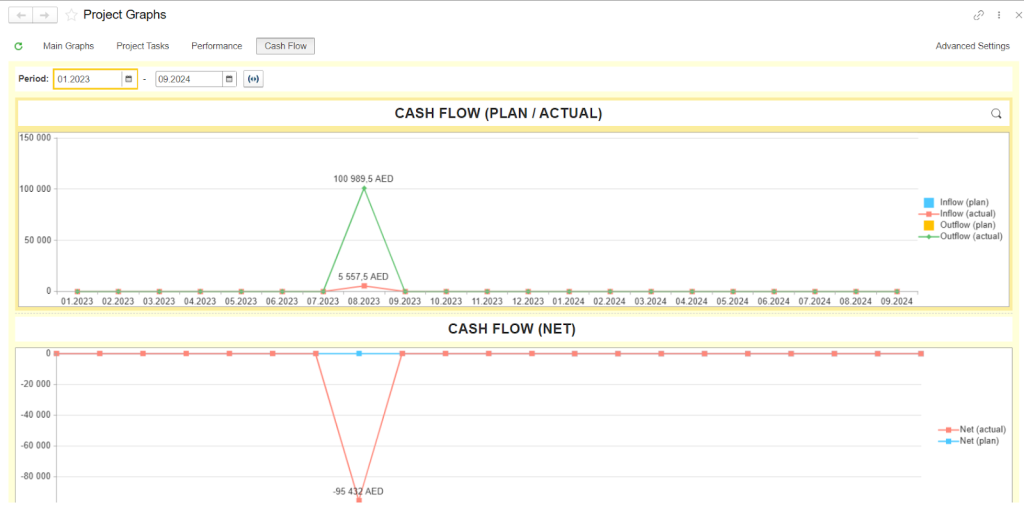The width and height of the screenshot is (1024, 508).
Task: Toggle Inflow (plan) series in legend
Action: coord(963,202)
